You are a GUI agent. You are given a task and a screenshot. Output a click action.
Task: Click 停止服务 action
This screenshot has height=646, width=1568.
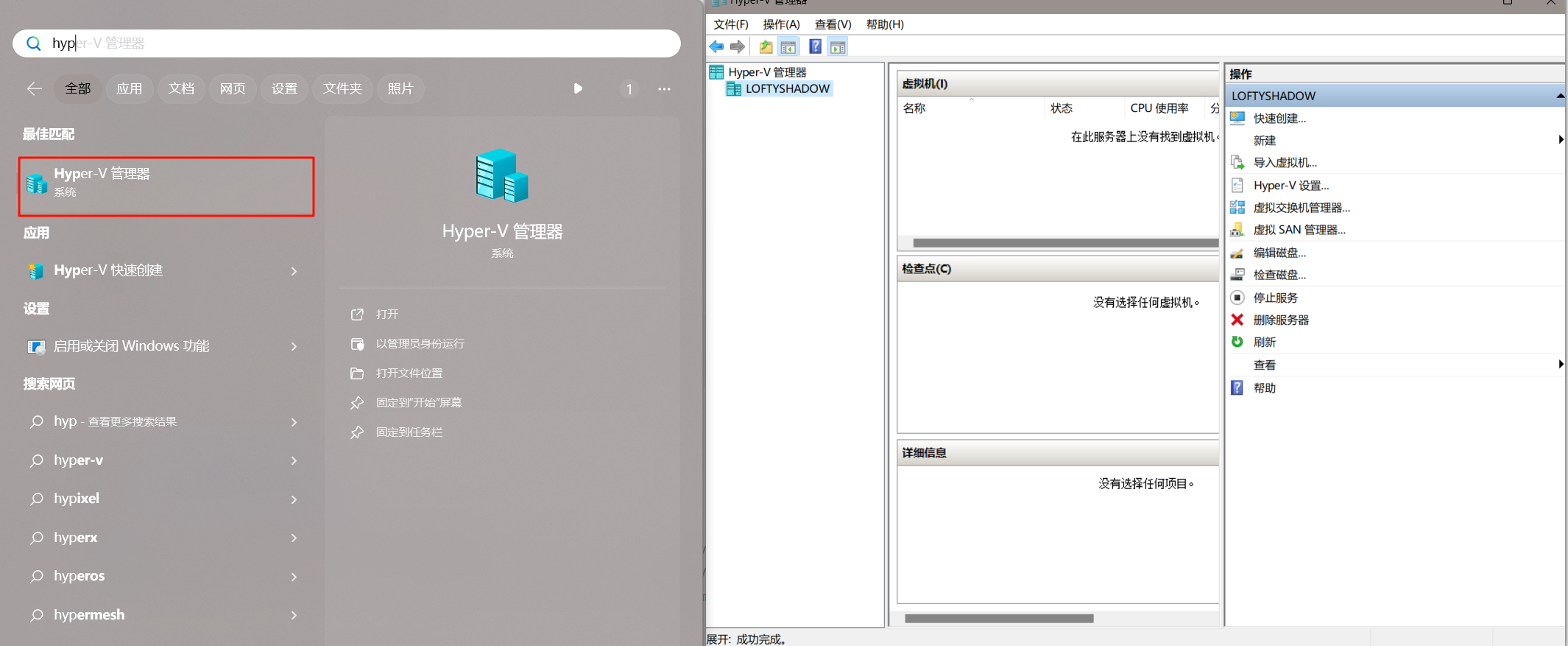pos(1275,298)
